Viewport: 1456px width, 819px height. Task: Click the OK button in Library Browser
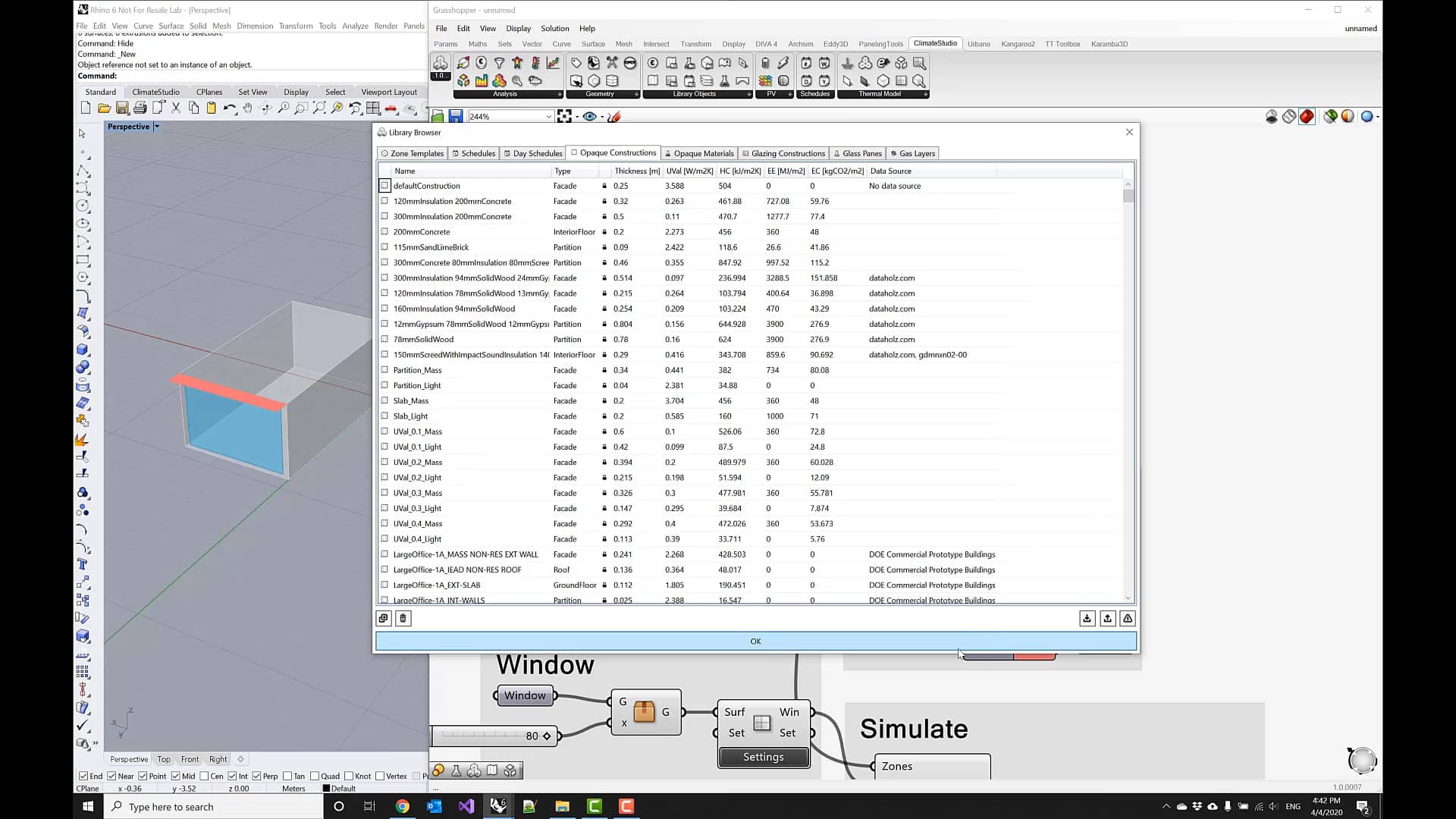point(755,641)
